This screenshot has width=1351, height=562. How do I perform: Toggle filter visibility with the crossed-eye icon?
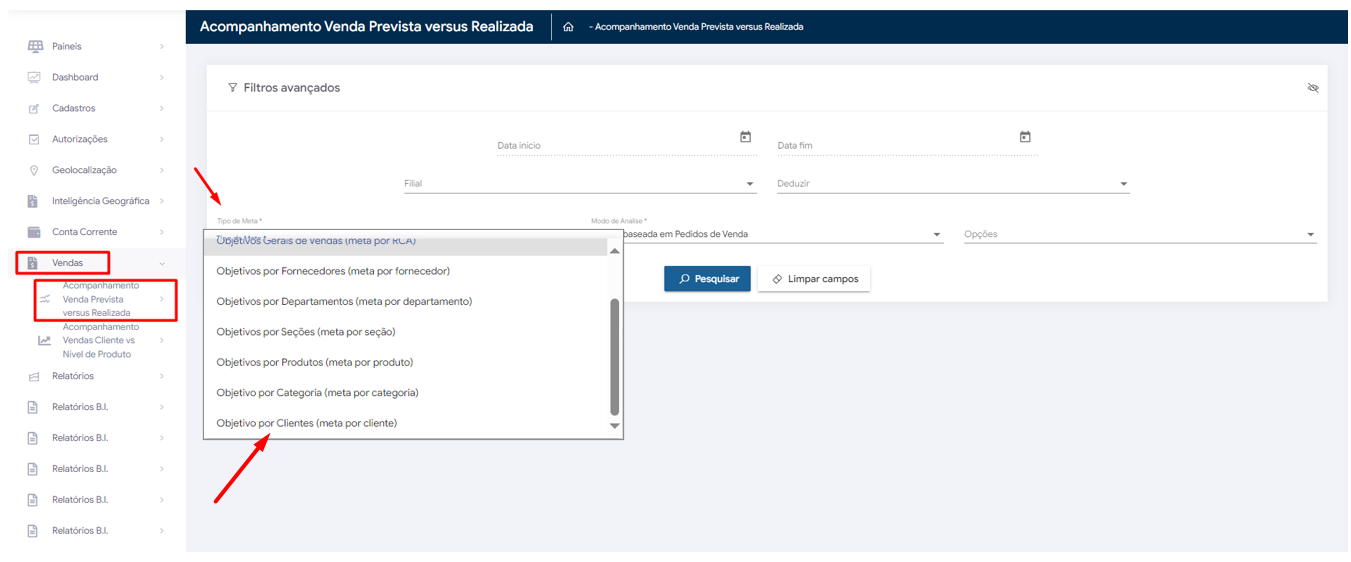click(1313, 88)
